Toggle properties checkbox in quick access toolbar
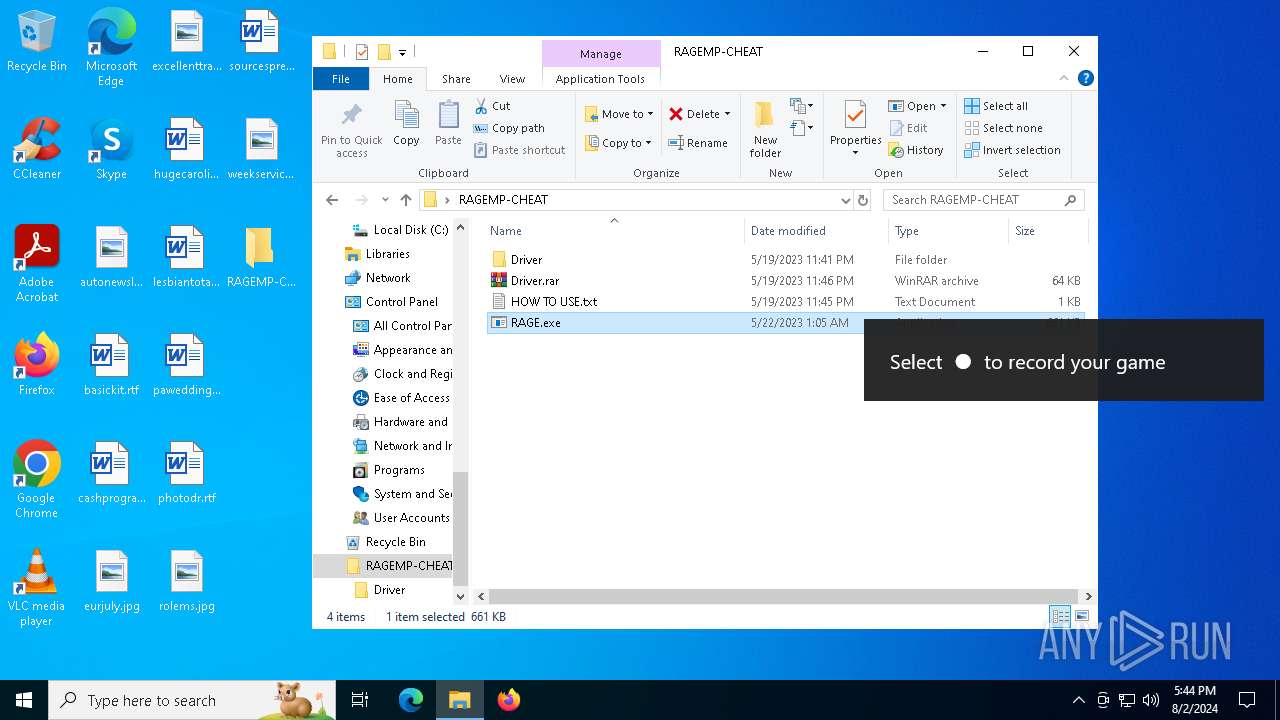1280x720 pixels. [362, 52]
